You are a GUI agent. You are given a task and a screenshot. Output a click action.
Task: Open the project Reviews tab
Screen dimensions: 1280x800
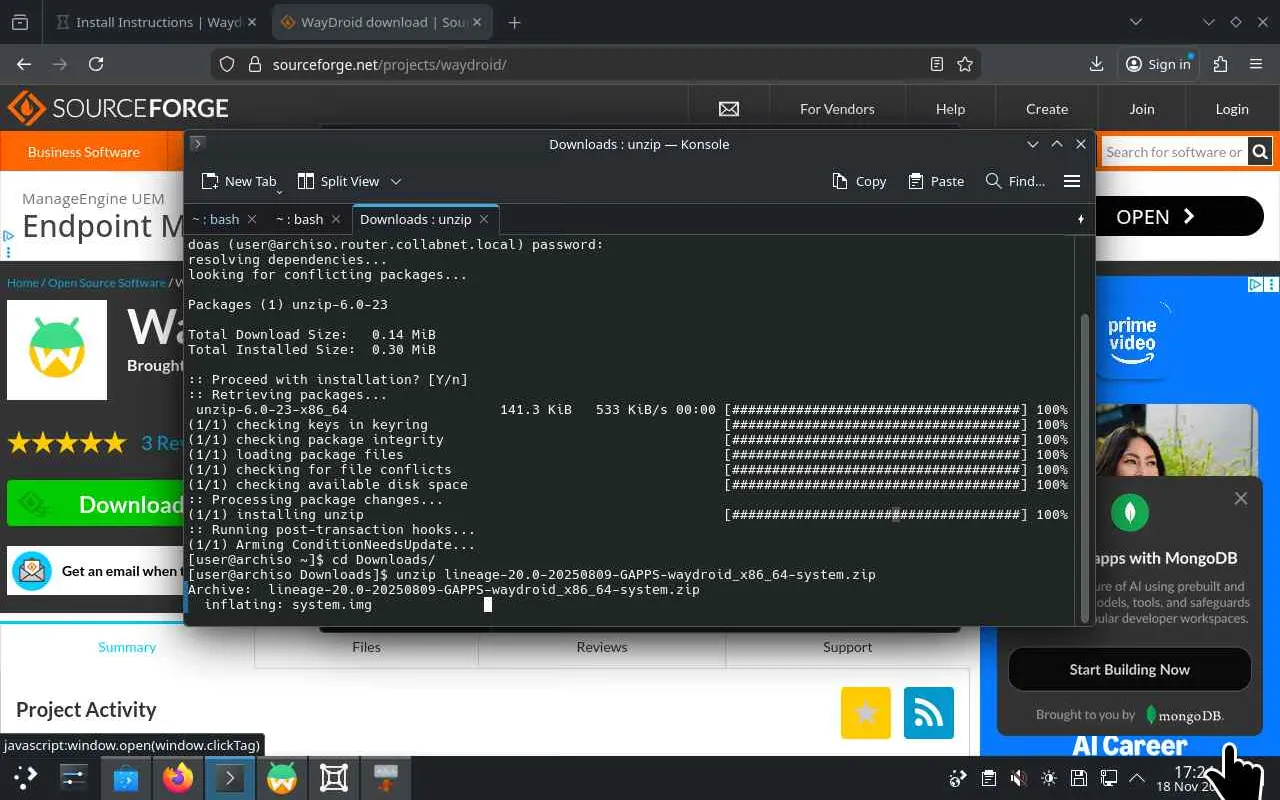pos(602,647)
